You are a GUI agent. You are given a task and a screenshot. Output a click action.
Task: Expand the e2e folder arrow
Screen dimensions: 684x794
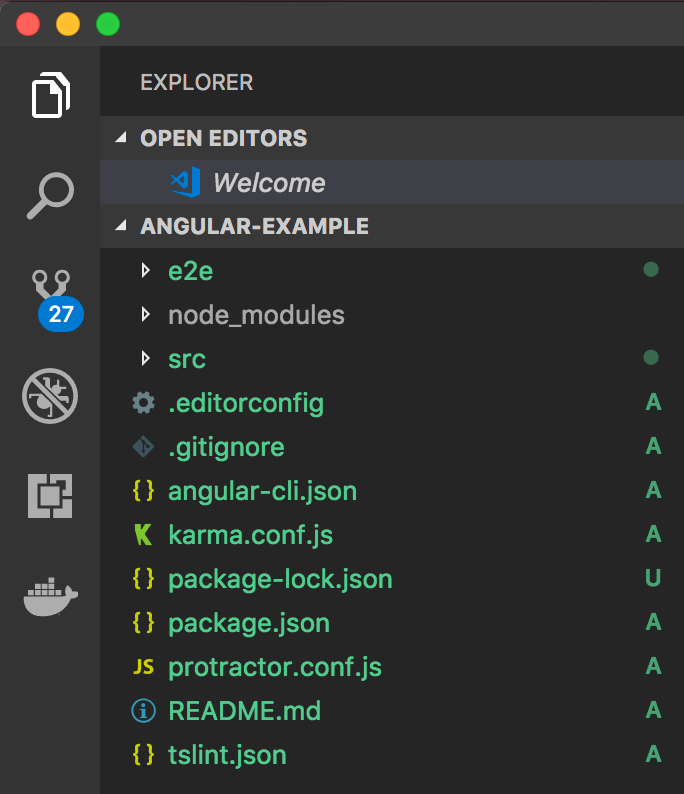click(146, 270)
